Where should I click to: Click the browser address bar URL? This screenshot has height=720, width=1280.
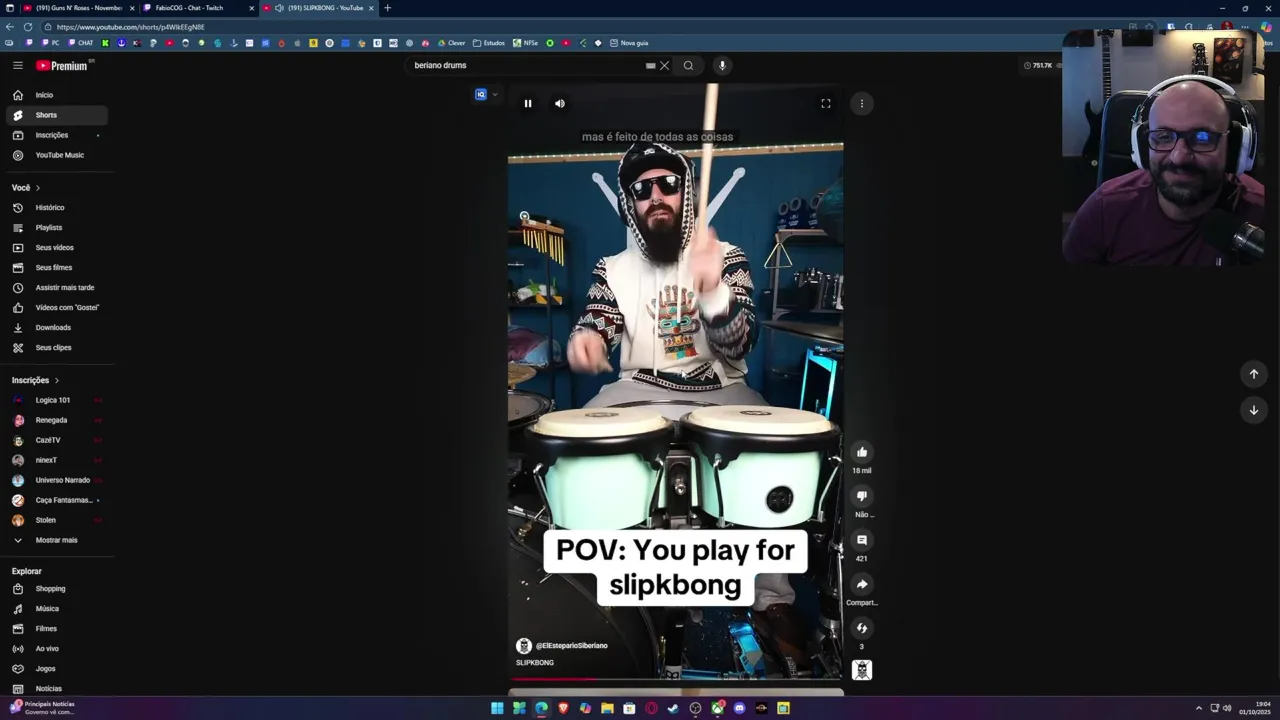click(x=130, y=27)
